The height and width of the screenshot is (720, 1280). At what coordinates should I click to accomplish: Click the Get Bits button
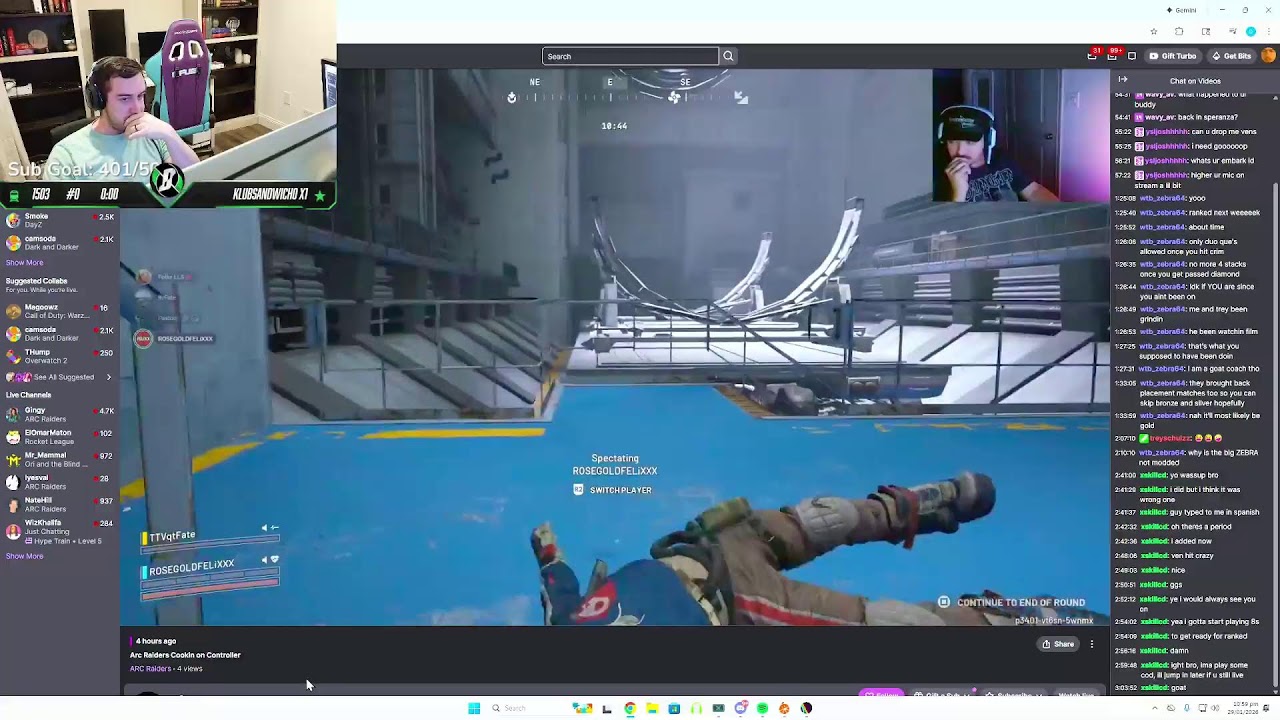coord(1232,56)
